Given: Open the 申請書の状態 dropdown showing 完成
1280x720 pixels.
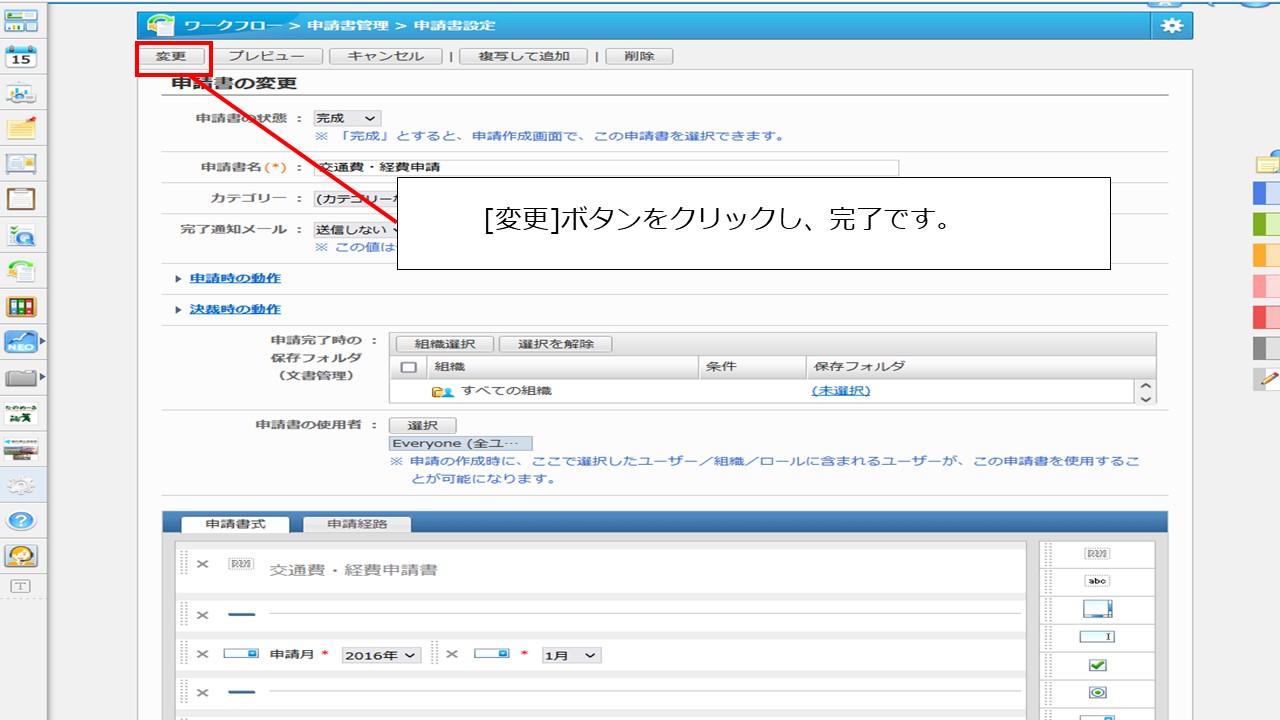Looking at the screenshot, I should 347,118.
